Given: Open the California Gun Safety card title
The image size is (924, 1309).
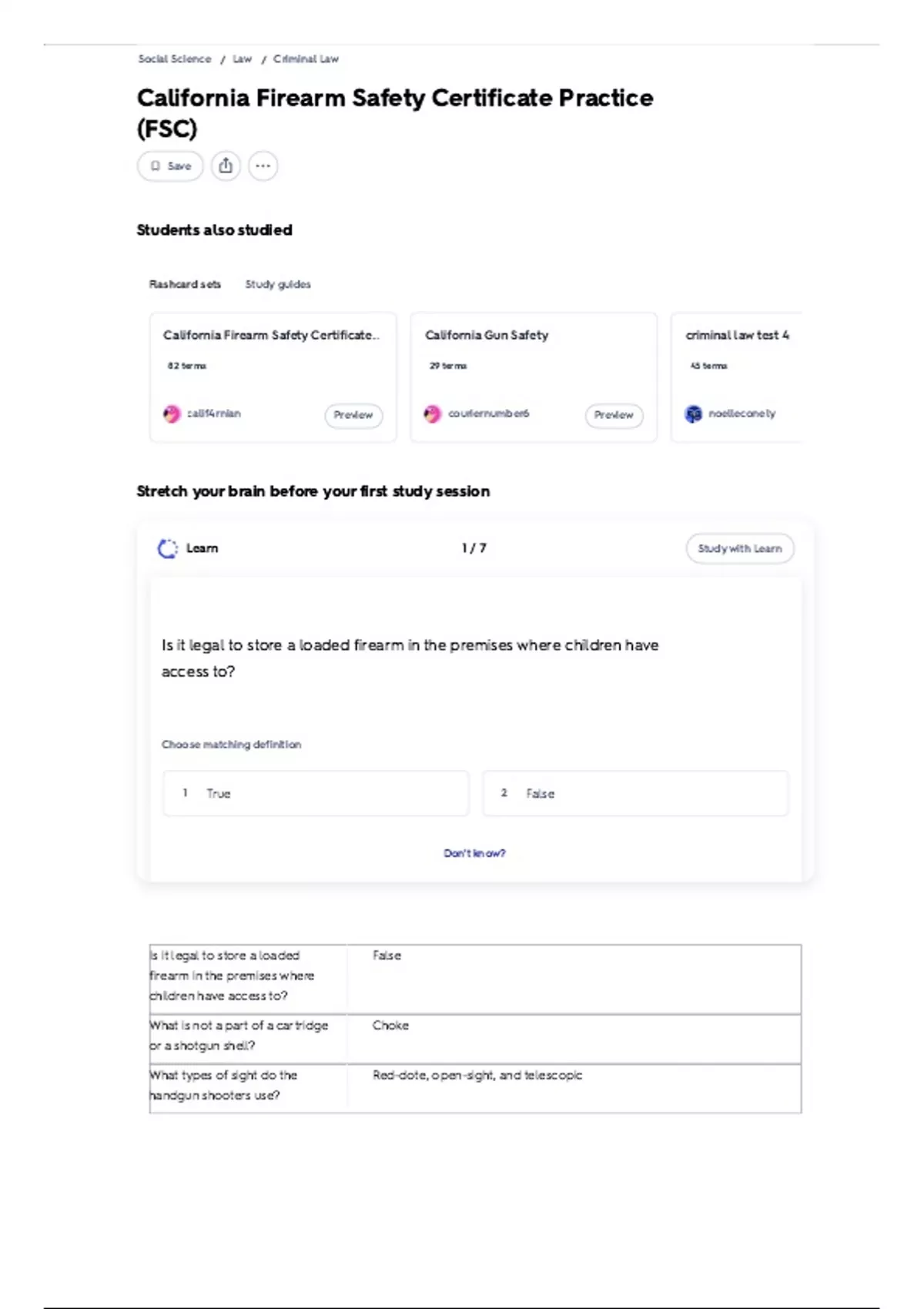Looking at the screenshot, I should click(x=487, y=335).
